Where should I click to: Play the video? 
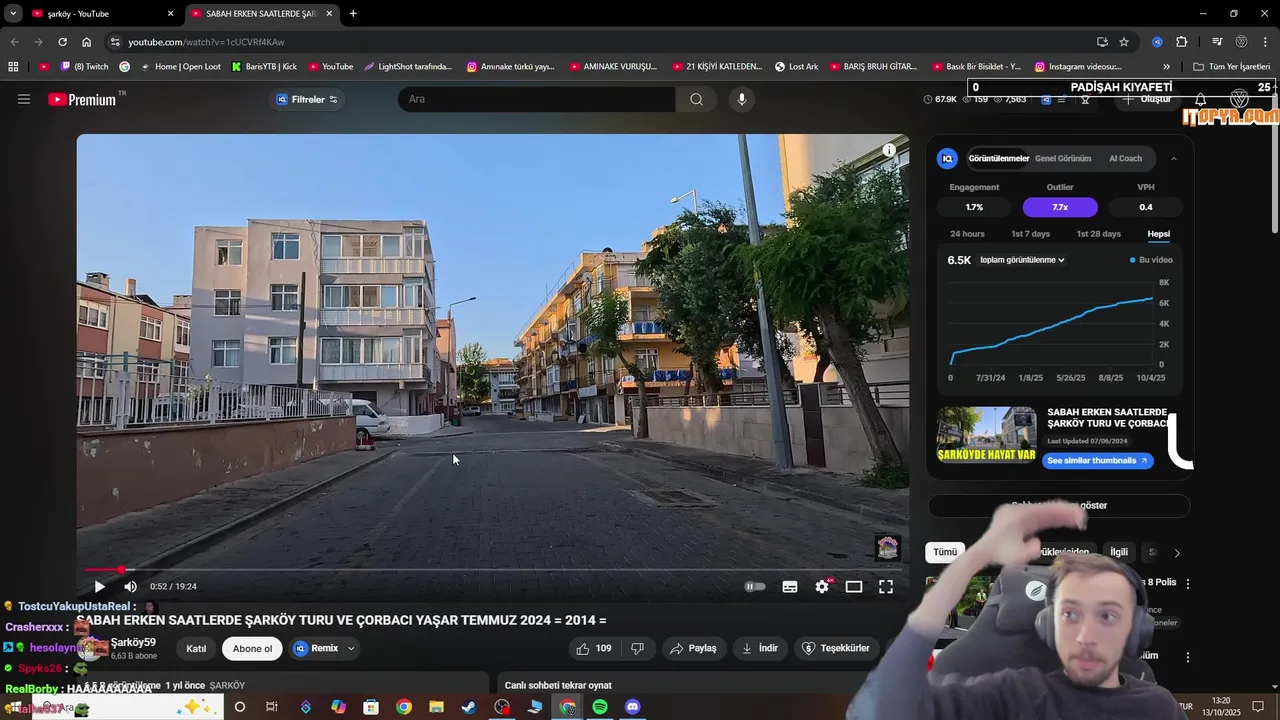99,587
